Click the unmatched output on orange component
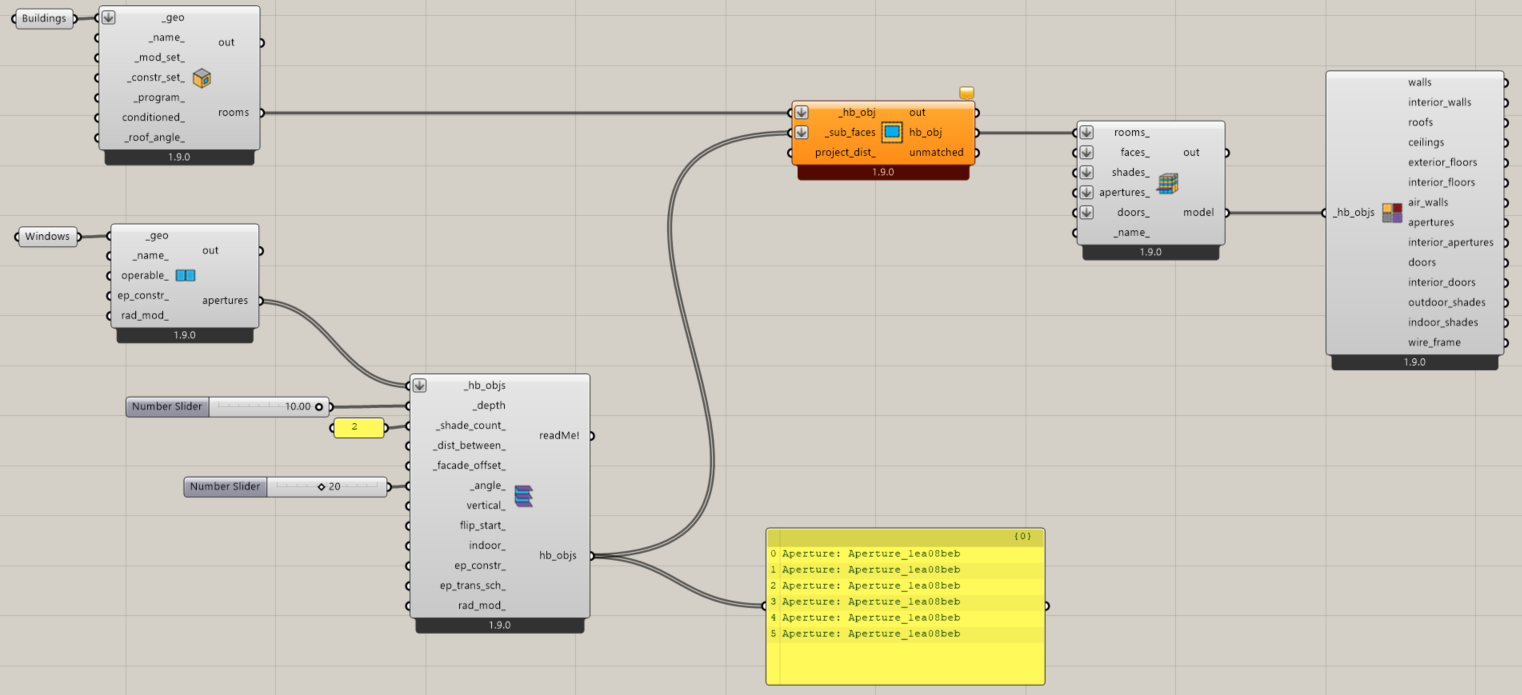The width and height of the screenshot is (1522, 695). [937, 153]
